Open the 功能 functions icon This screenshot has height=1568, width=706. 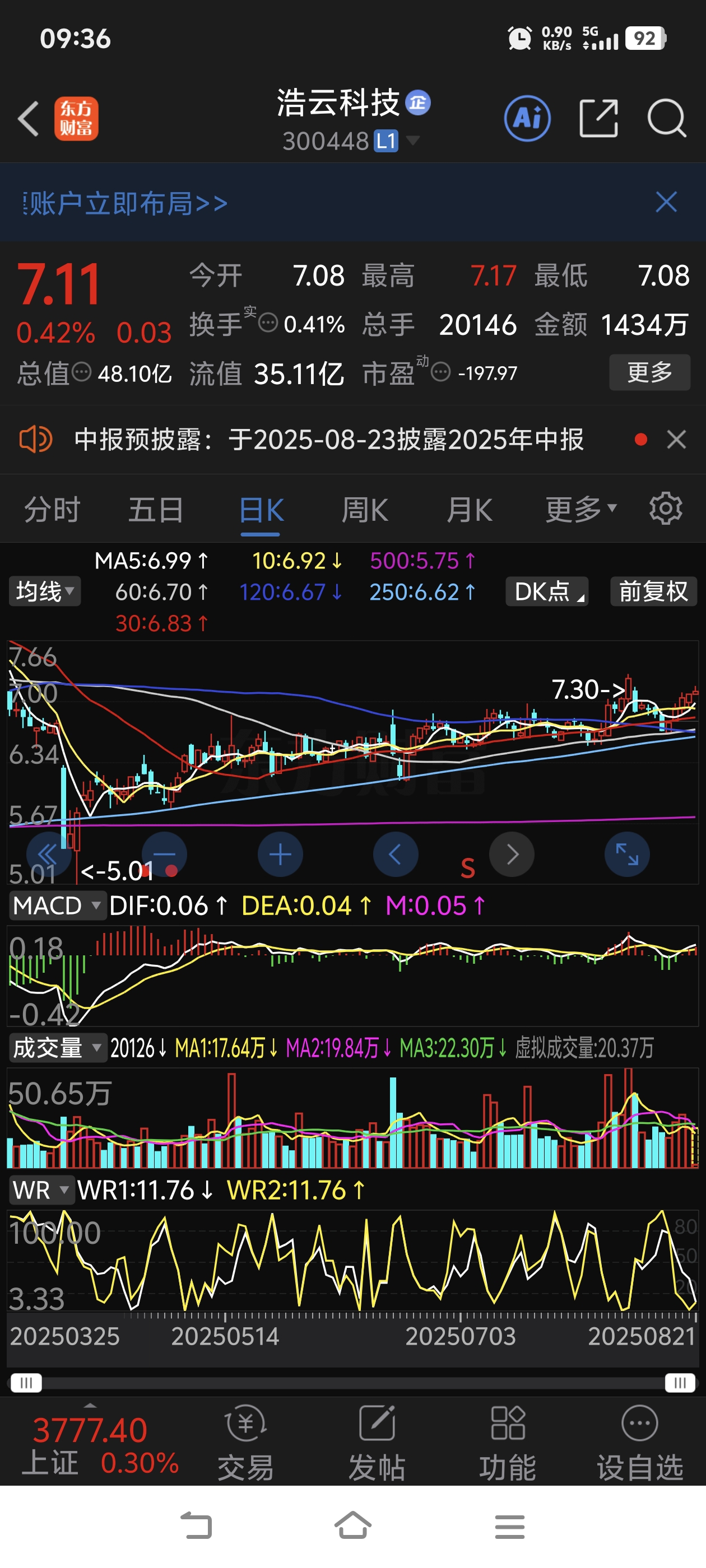(508, 1443)
